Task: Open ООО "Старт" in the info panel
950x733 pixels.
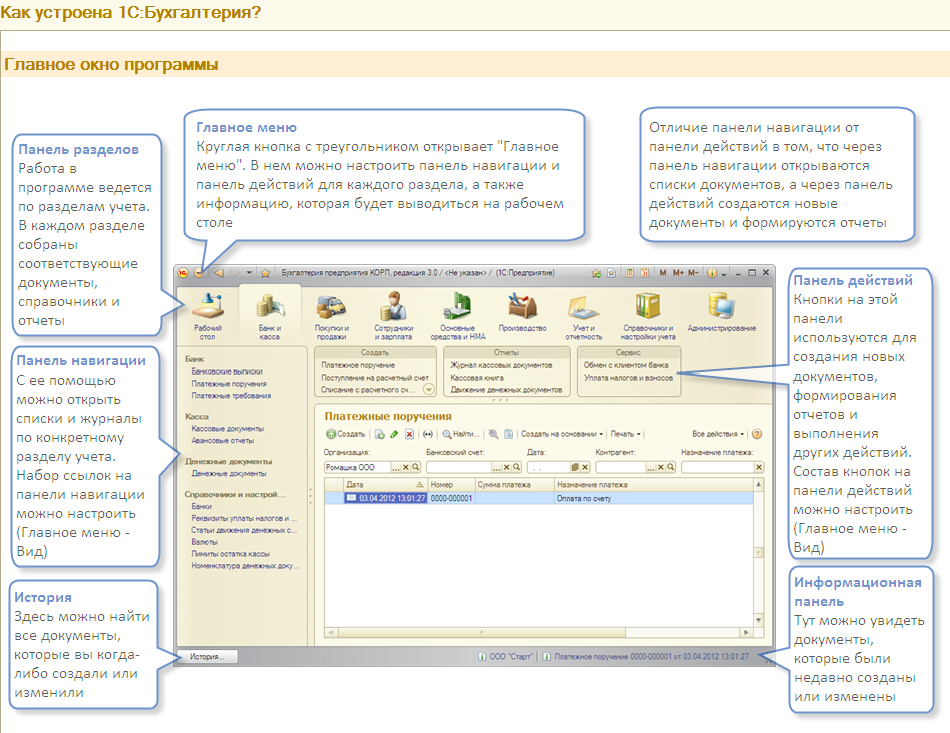Action: tap(505, 657)
